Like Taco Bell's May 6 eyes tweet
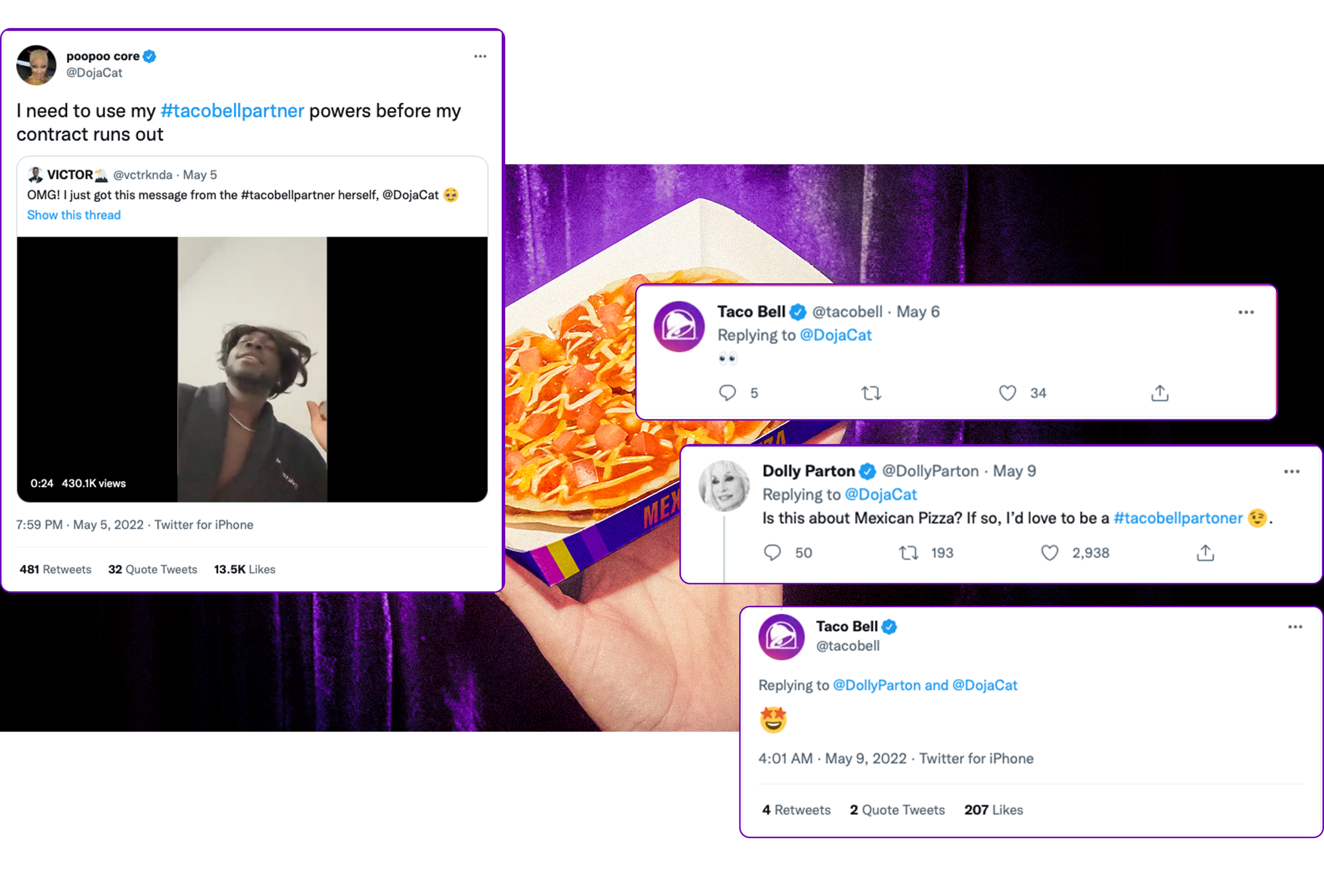Image resolution: width=1324 pixels, height=896 pixels. [1007, 393]
